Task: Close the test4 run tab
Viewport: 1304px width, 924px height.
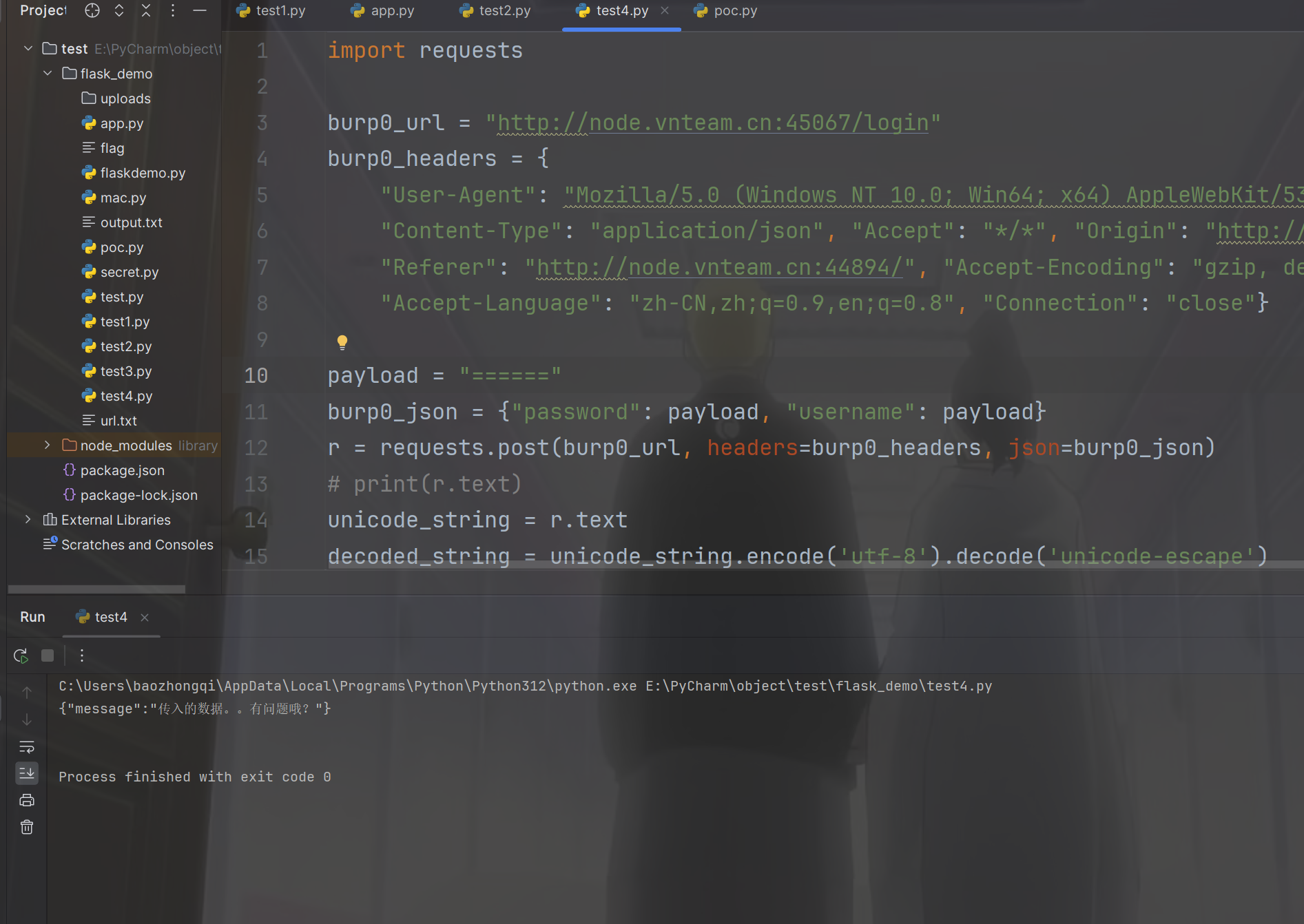Action: point(145,618)
